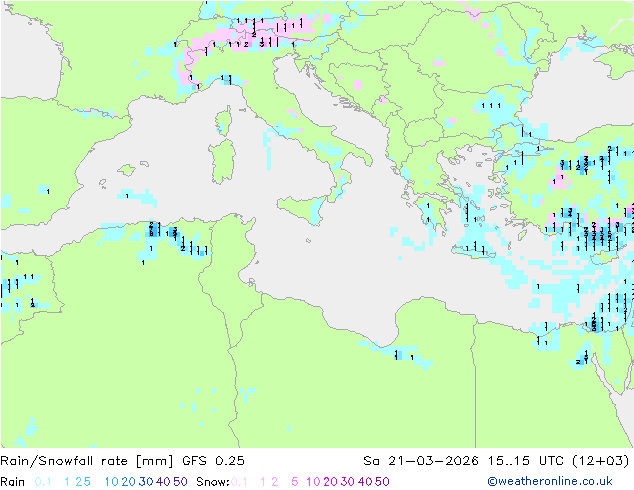
Task: Click the island of Cyprus on map
Action: tap(605, 256)
